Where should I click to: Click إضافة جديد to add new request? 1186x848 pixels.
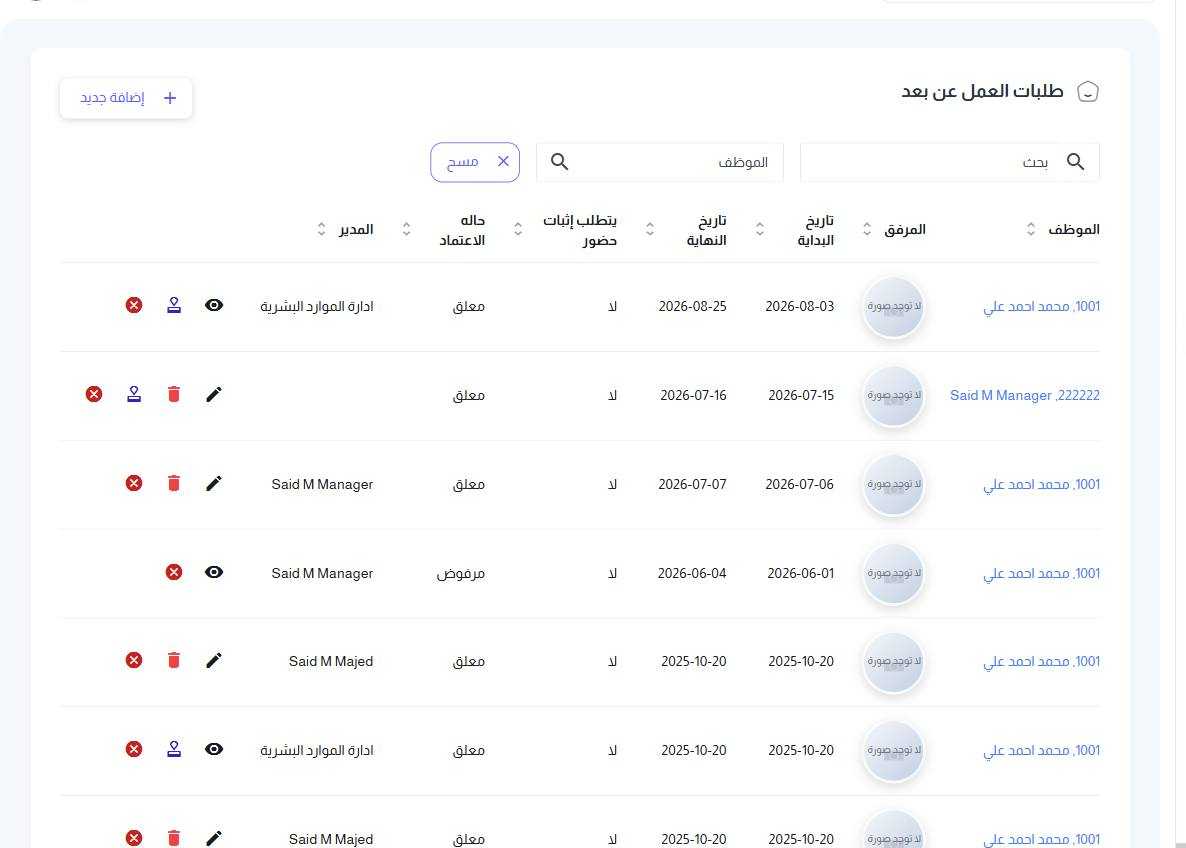(126, 98)
